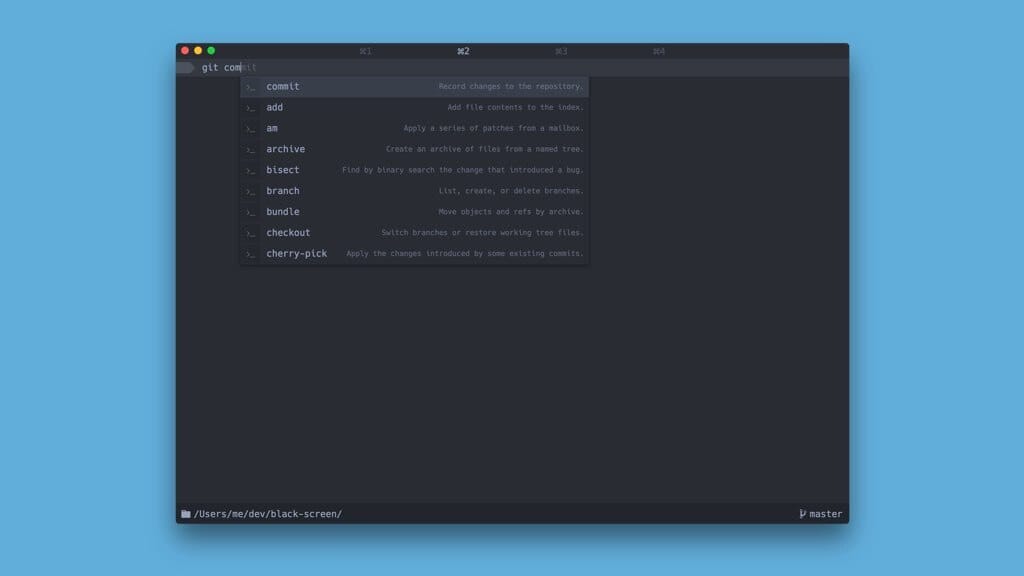1024x576 pixels.
Task: Click the terminal icon beside bundle
Action: tap(250, 212)
